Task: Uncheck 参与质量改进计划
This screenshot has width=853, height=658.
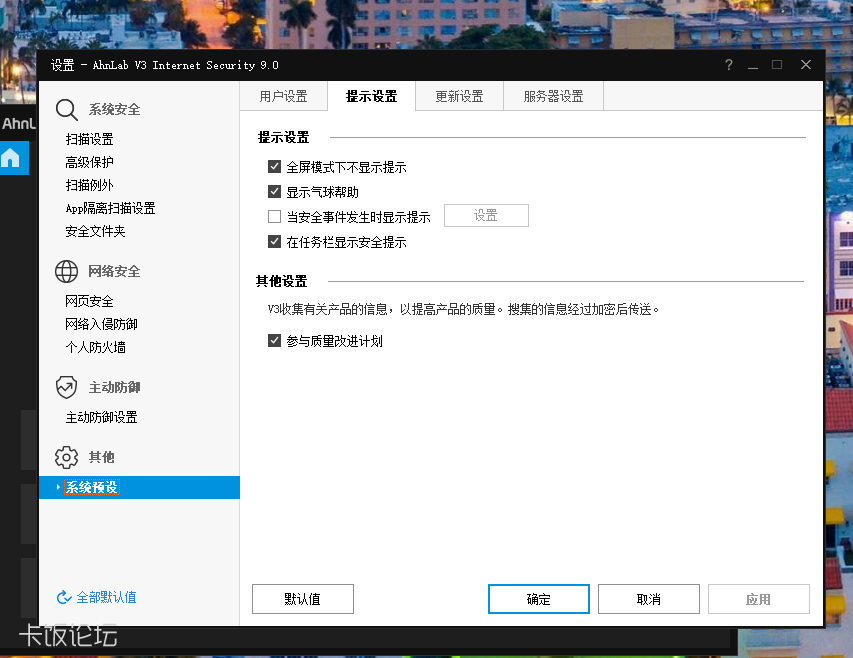Action: [274, 340]
